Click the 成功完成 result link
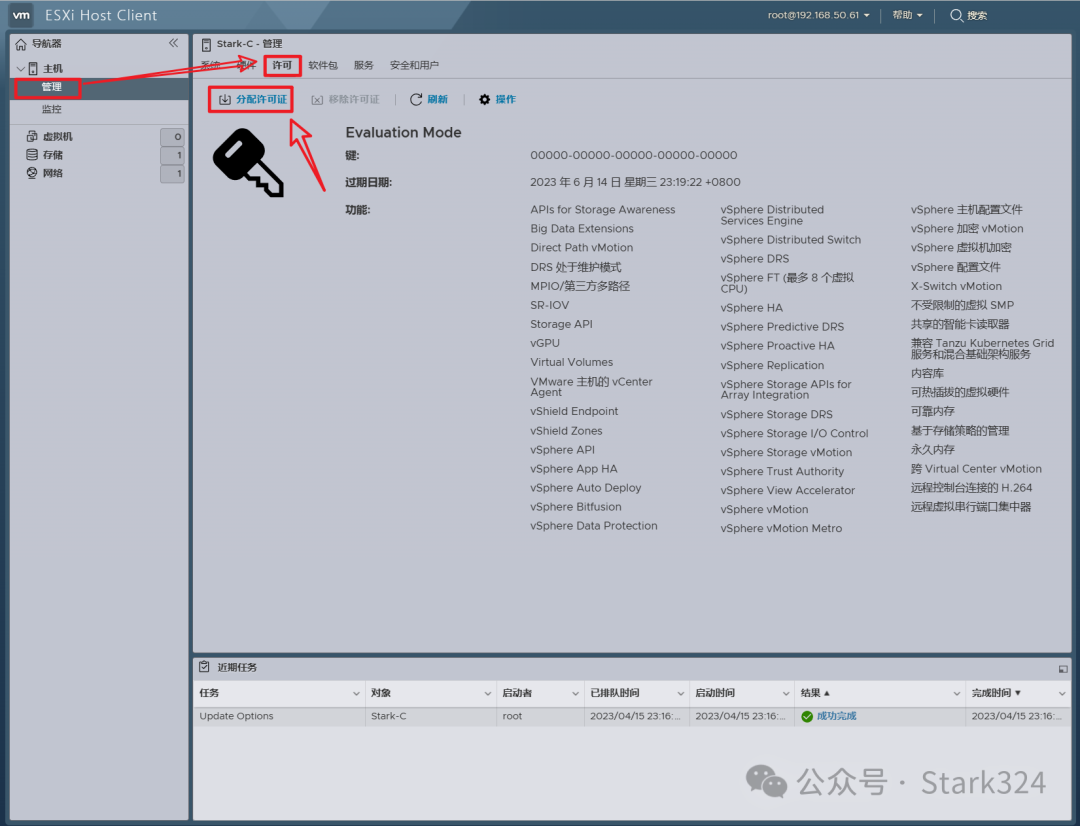Viewport: 1080px width, 826px height. (x=836, y=716)
